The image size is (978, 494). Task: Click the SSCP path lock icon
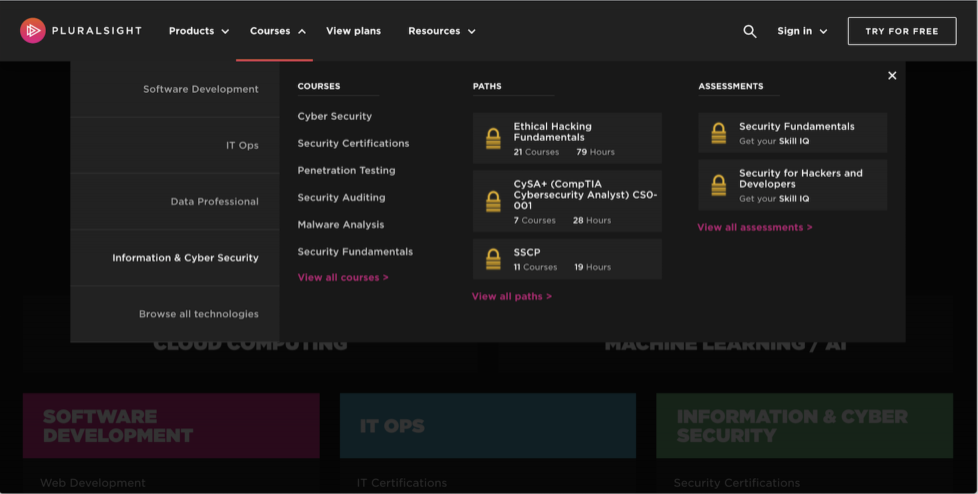click(x=493, y=259)
